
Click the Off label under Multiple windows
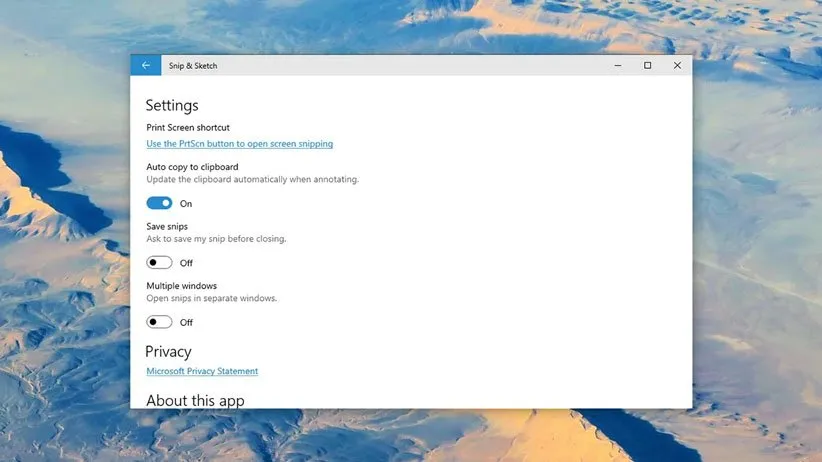click(186, 323)
